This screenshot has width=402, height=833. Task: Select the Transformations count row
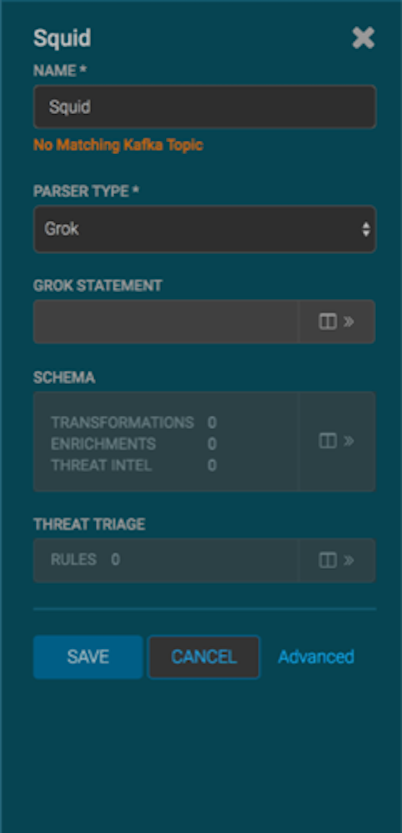134,423
